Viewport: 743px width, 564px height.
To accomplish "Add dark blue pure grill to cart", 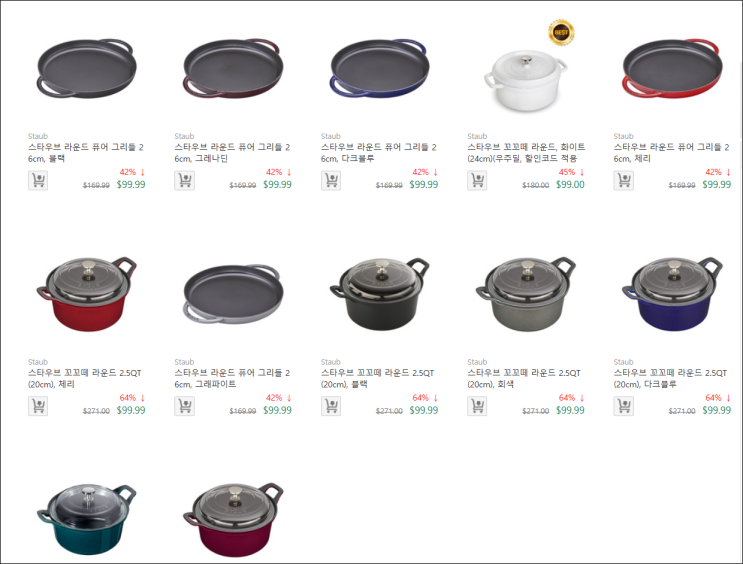I will pyautogui.click(x=331, y=181).
